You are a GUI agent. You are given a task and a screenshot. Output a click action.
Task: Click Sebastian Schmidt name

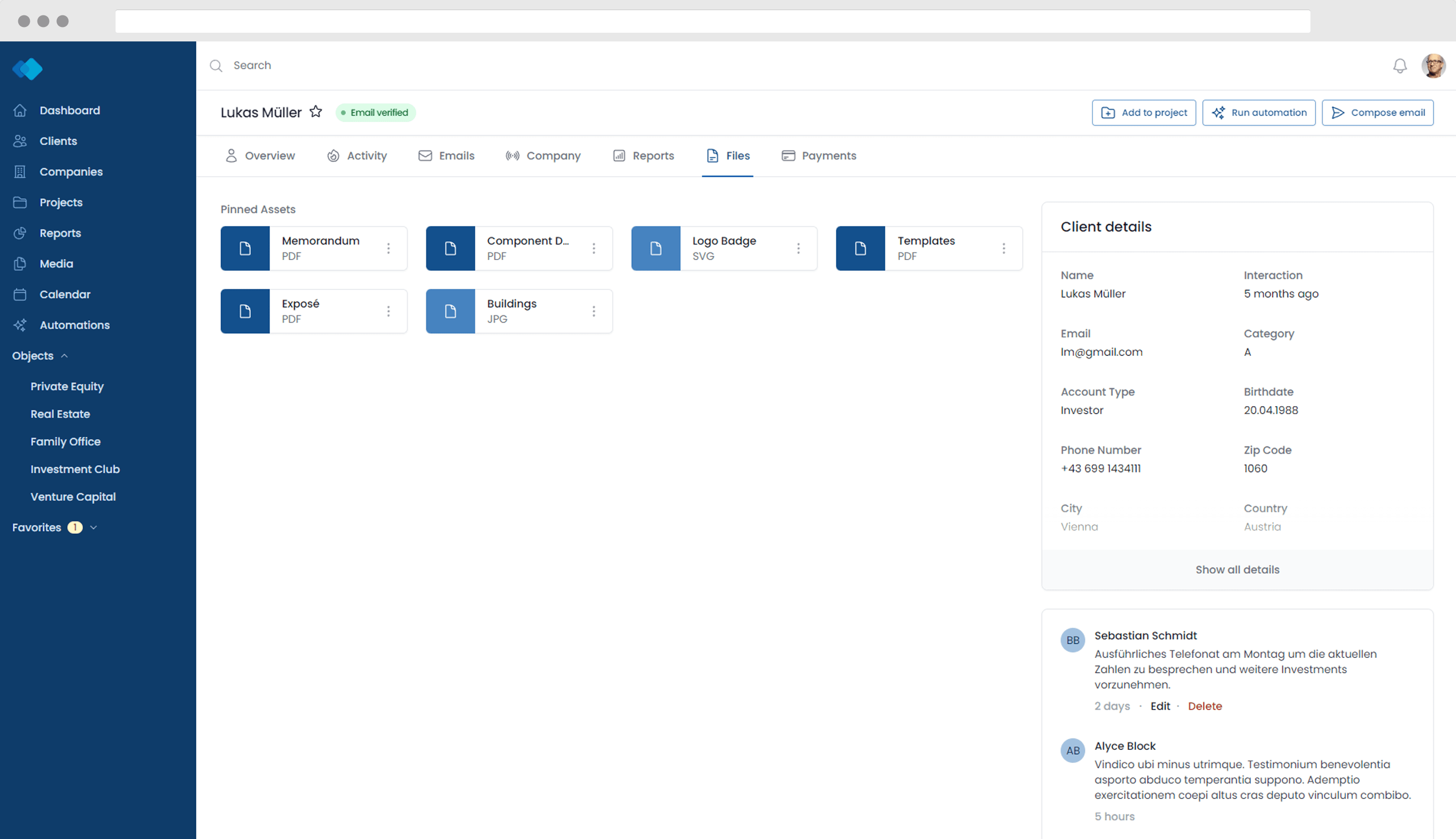click(x=1145, y=635)
